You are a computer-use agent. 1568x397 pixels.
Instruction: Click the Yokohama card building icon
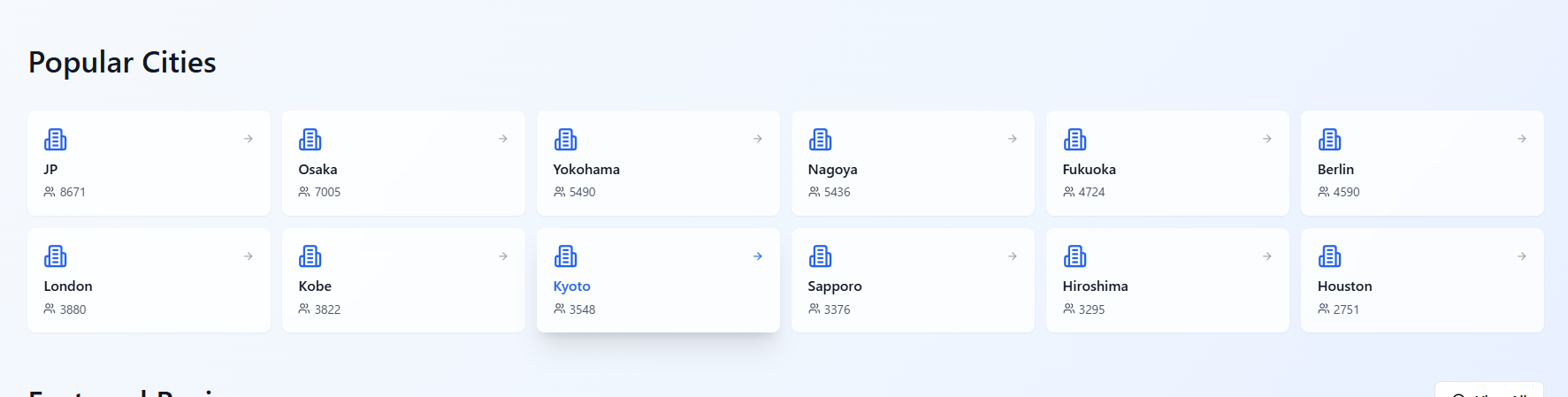click(565, 140)
